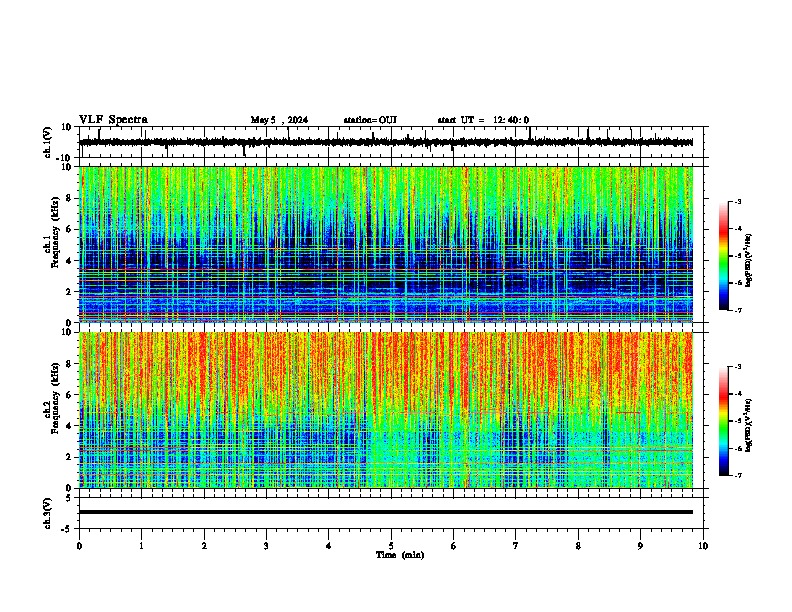Click the "-3" label on ch.2 color scale
The width and height of the screenshot is (792, 612).
(x=737, y=367)
